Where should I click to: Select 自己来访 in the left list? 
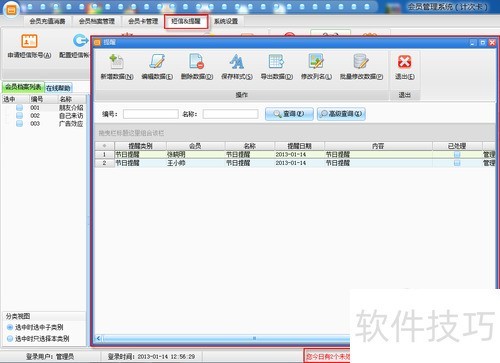(x=71, y=116)
